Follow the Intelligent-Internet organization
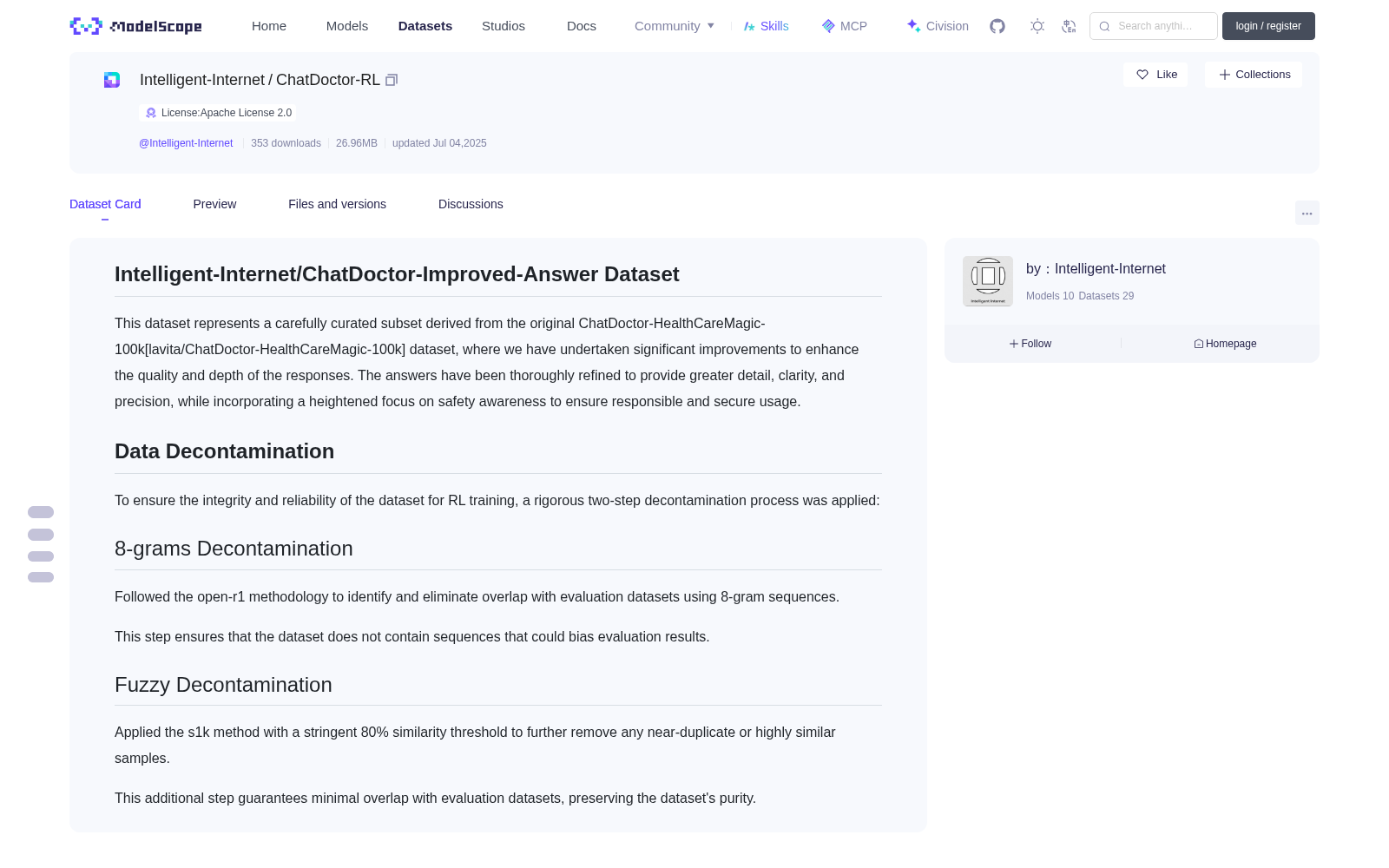The image size is (1389, 868). [x=1030, y=344]
